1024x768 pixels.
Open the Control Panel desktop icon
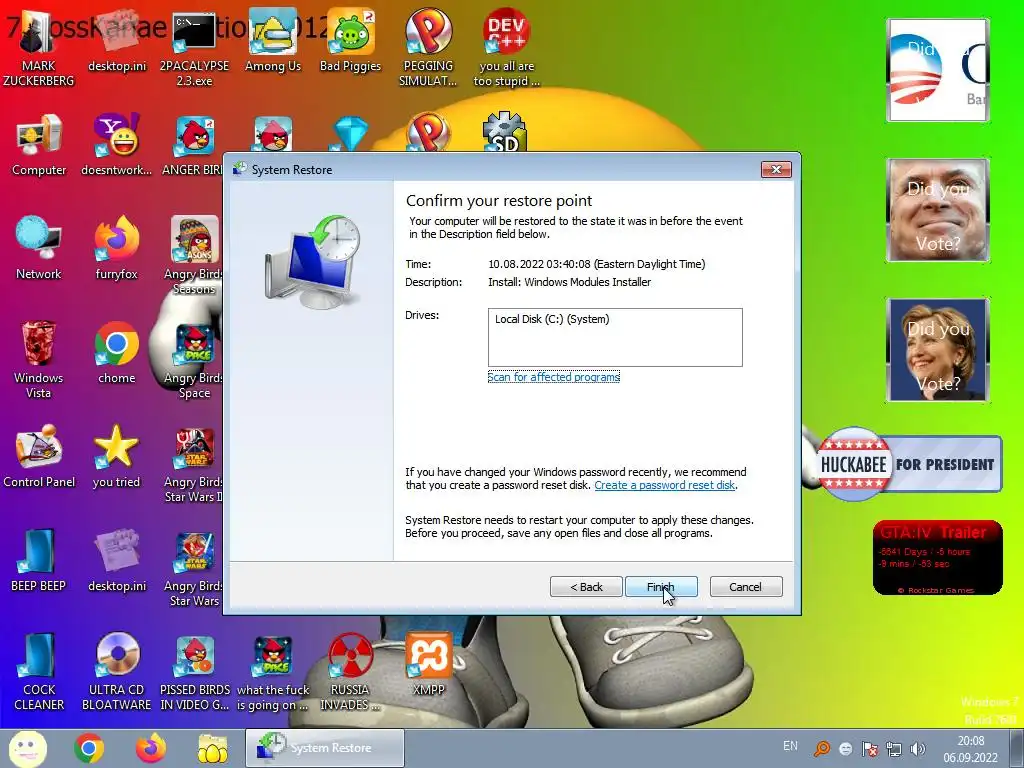pos(39,456)
